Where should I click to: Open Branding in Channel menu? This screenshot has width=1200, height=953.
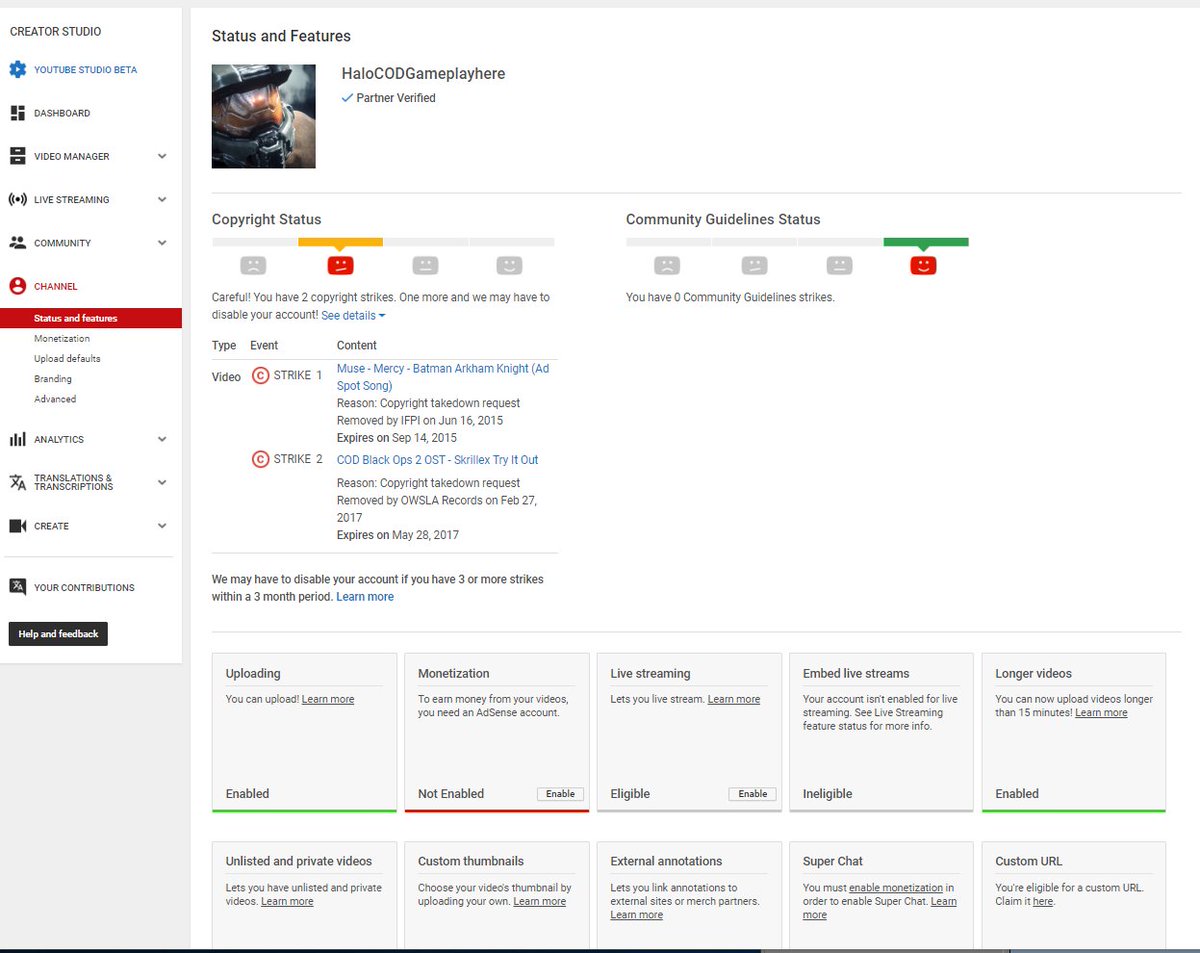(x=53, y=378)
